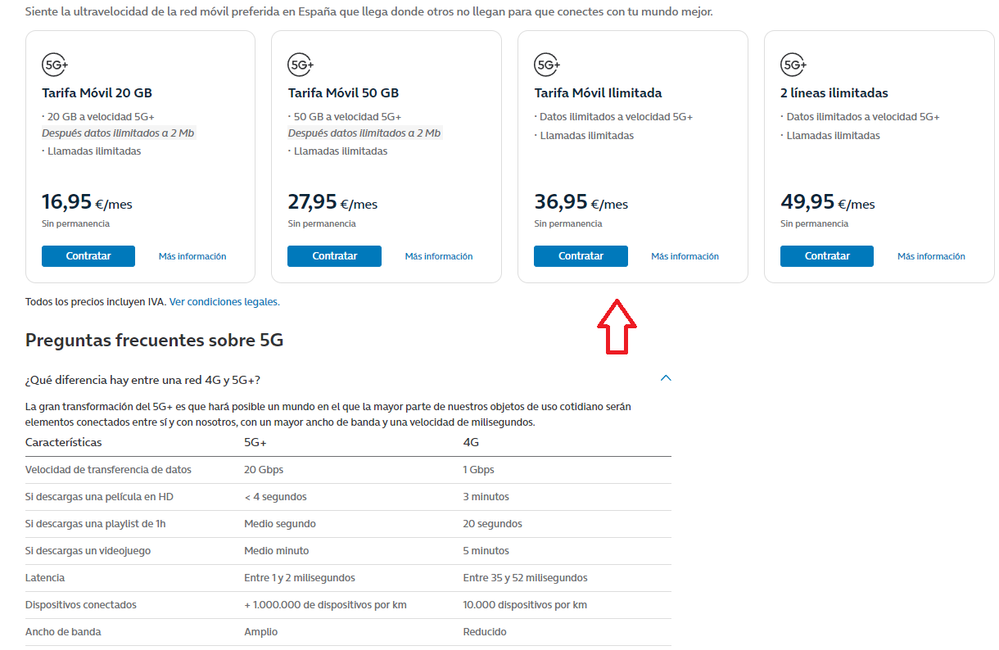Collapse the 4G vs 5G+ question chevron

pyautogui.click(x=666, y=378)
